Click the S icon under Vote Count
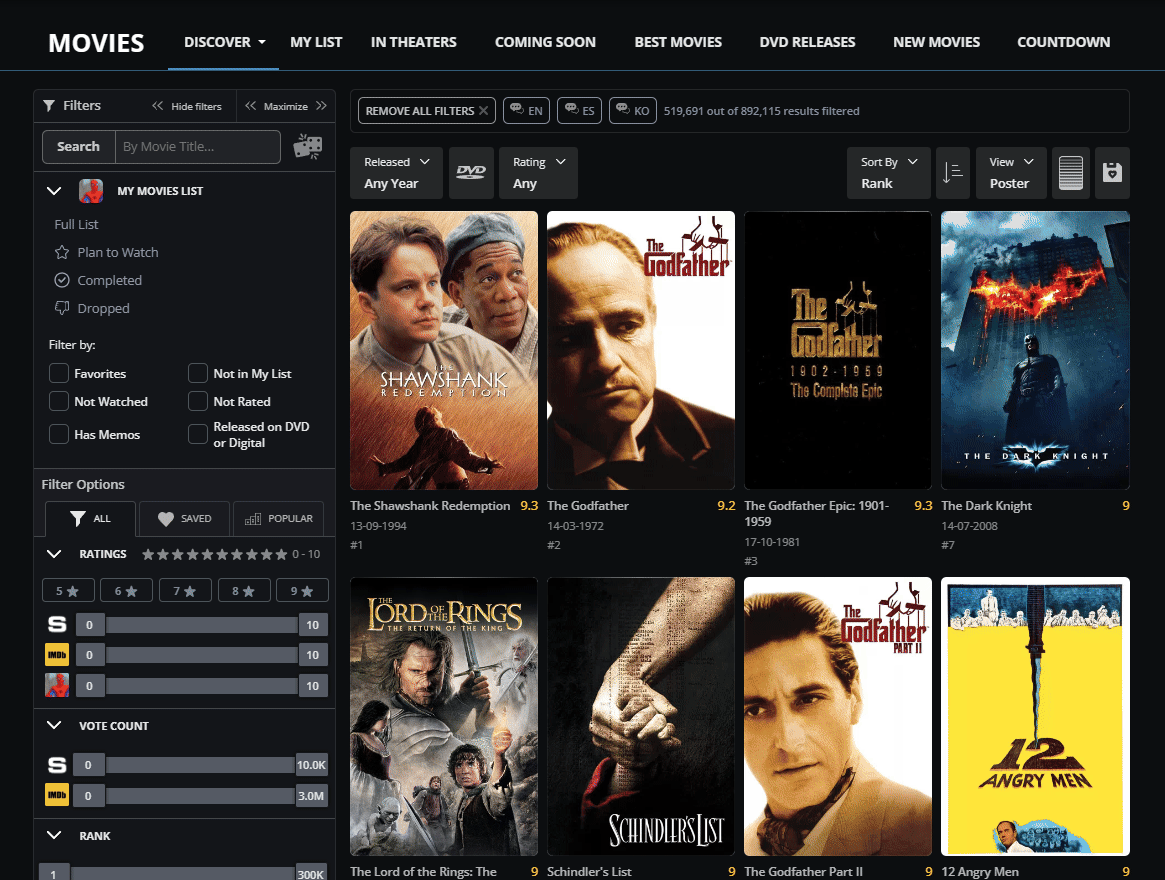 (x=57, y=765)
